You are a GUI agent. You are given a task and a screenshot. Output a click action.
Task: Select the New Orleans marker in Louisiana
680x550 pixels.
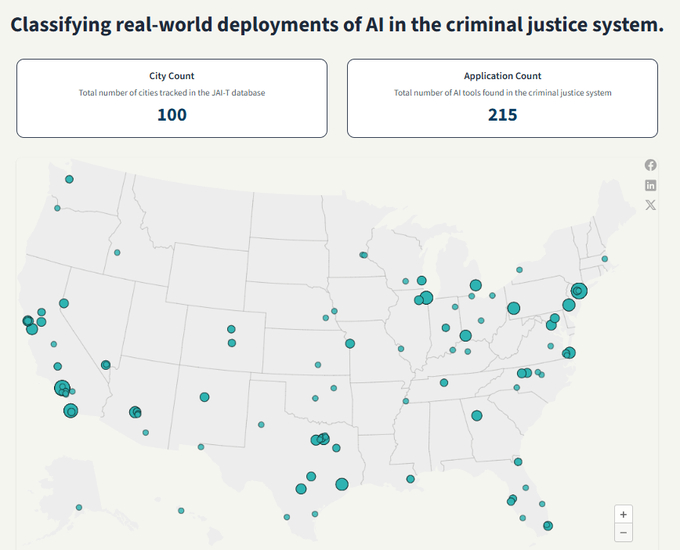[411, 479]
